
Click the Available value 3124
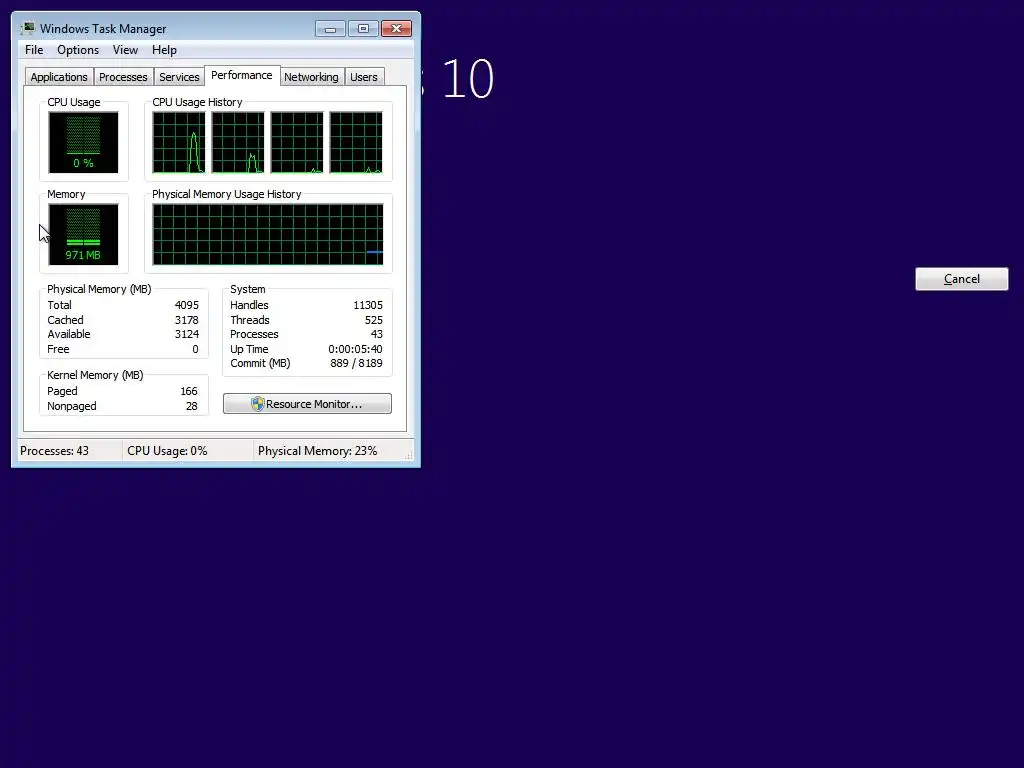[x=186, y=334]
